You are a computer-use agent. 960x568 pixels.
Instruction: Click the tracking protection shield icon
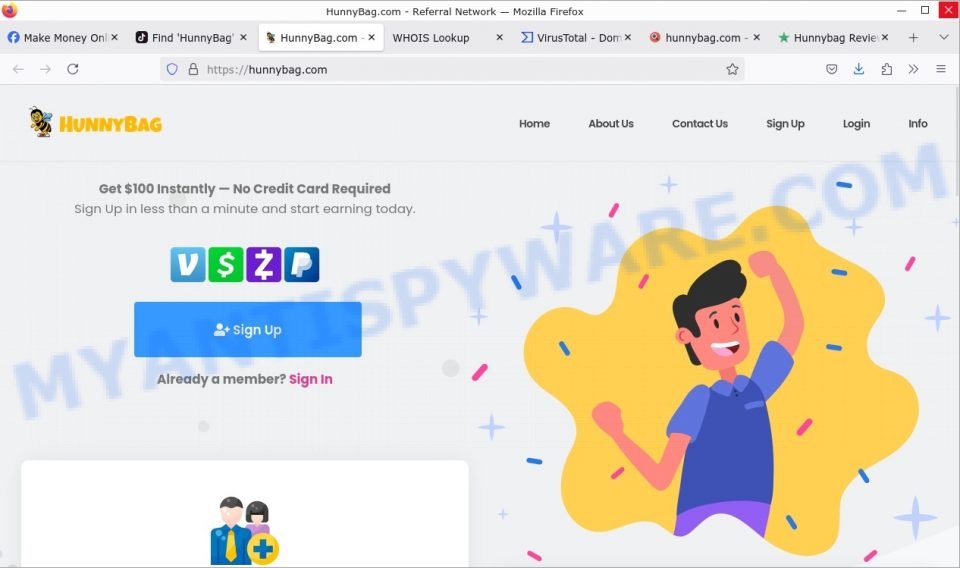coord(172,69)
